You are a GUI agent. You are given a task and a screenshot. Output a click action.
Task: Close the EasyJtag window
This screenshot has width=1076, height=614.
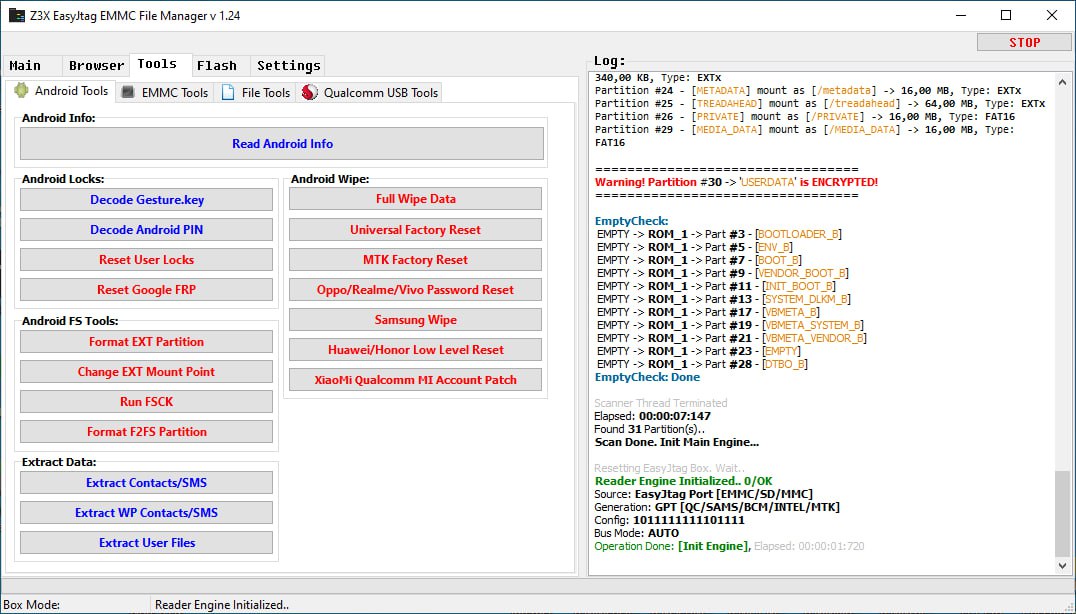pyautogui.click(x=1051, y=15)
